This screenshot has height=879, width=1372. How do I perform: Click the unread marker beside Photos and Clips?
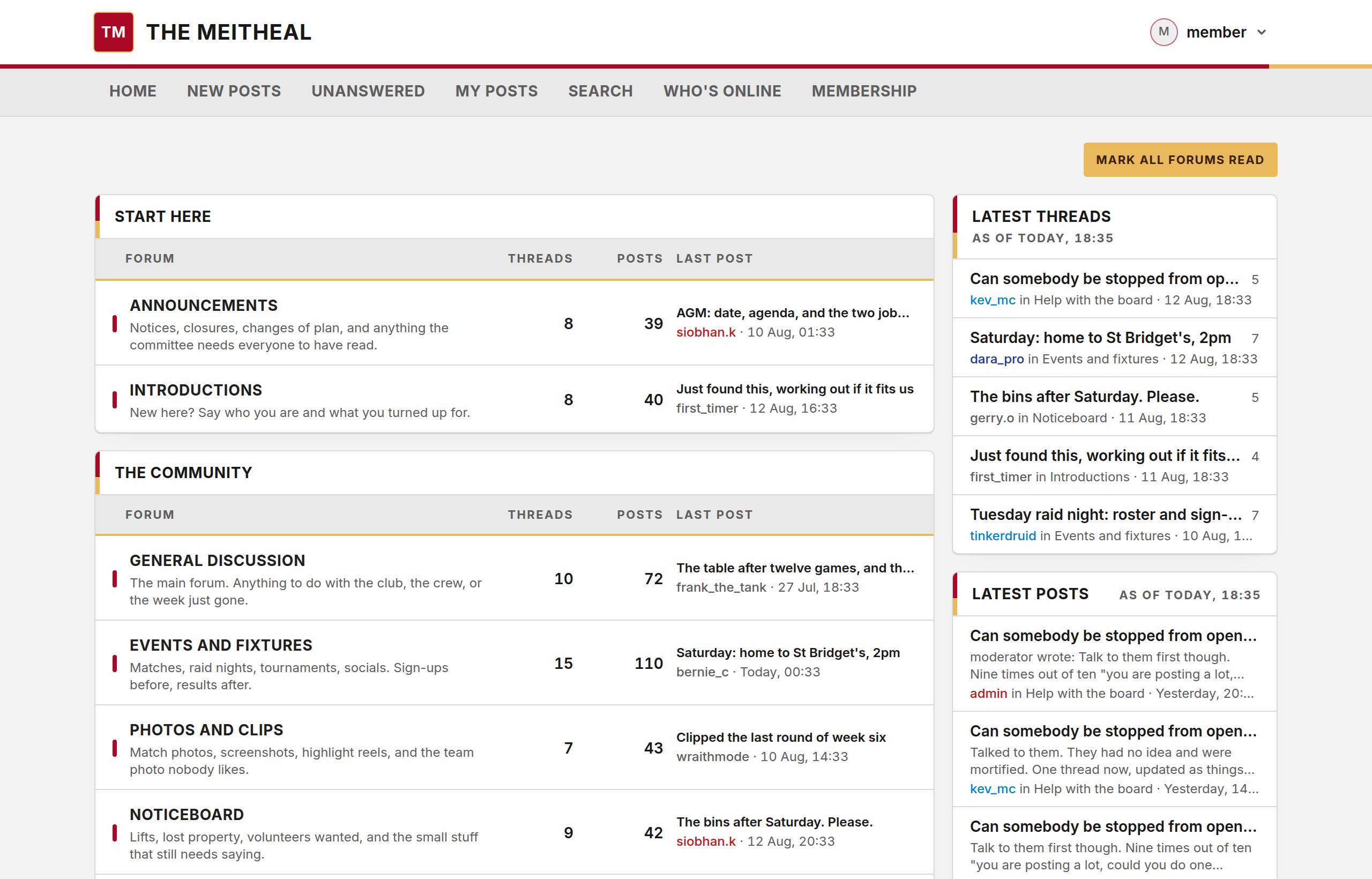(x=115, y=748)
